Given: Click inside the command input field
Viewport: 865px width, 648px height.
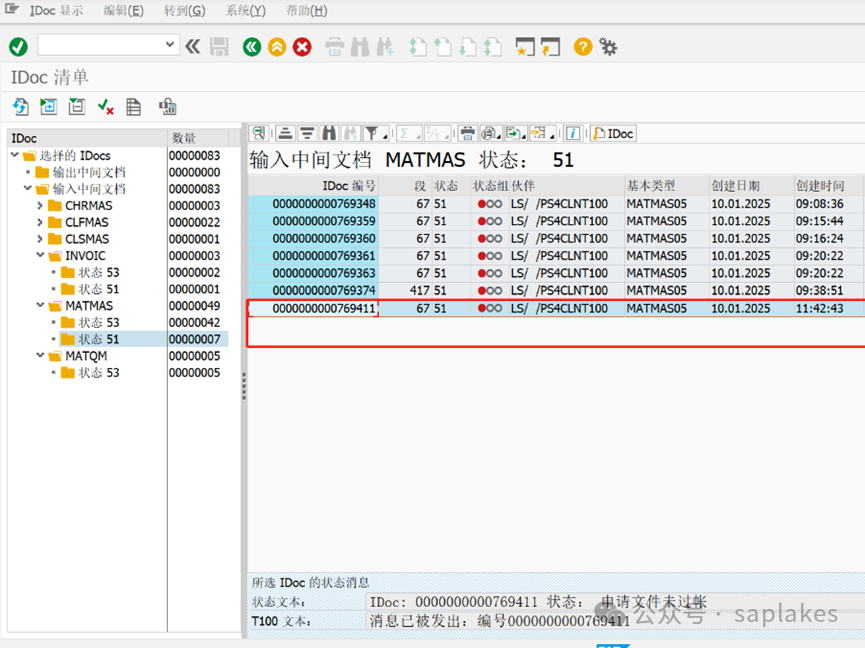Looking at the screenshot, I should point(98,45).
